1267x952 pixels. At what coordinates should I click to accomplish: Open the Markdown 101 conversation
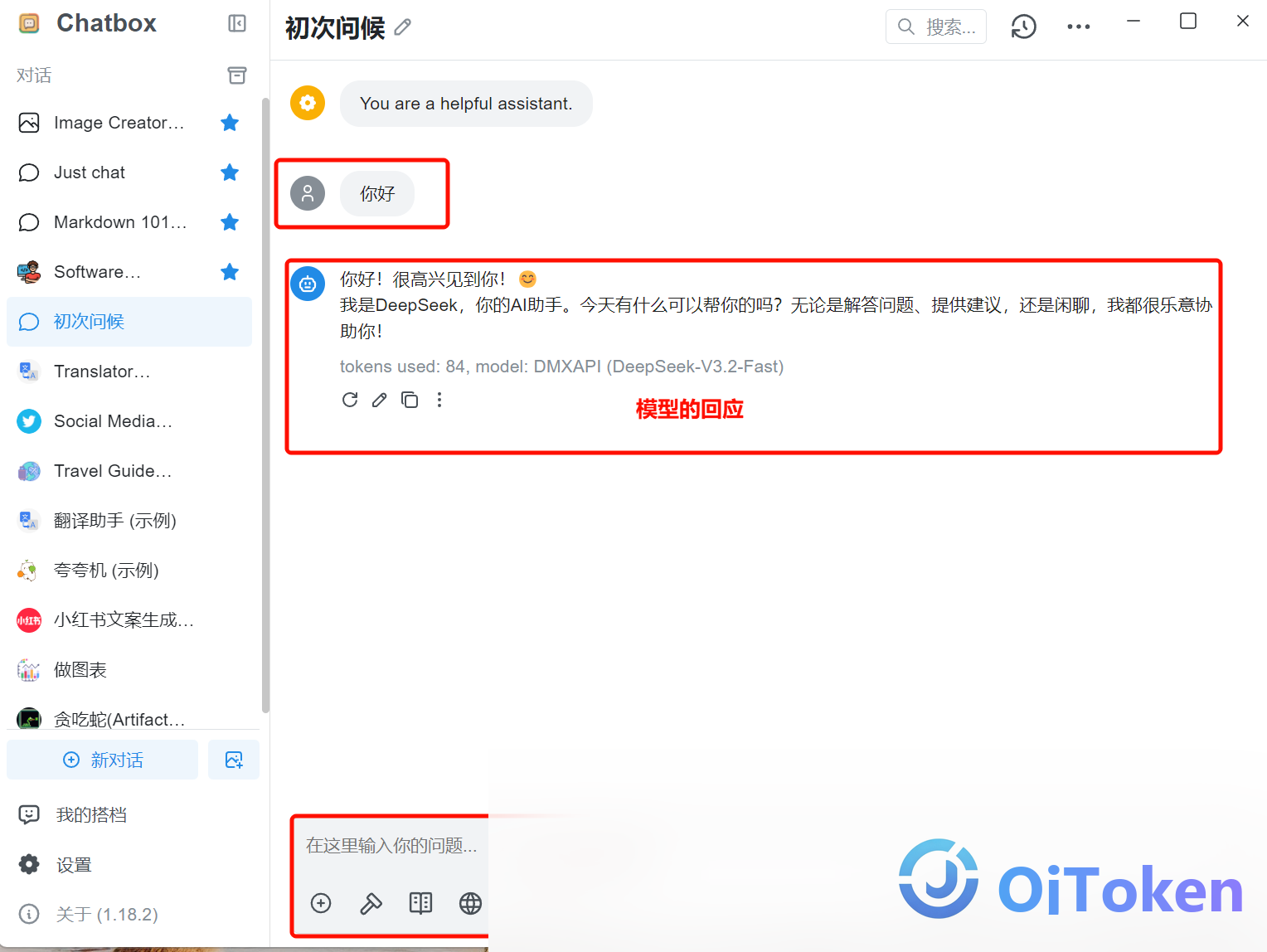click(129, 222)
